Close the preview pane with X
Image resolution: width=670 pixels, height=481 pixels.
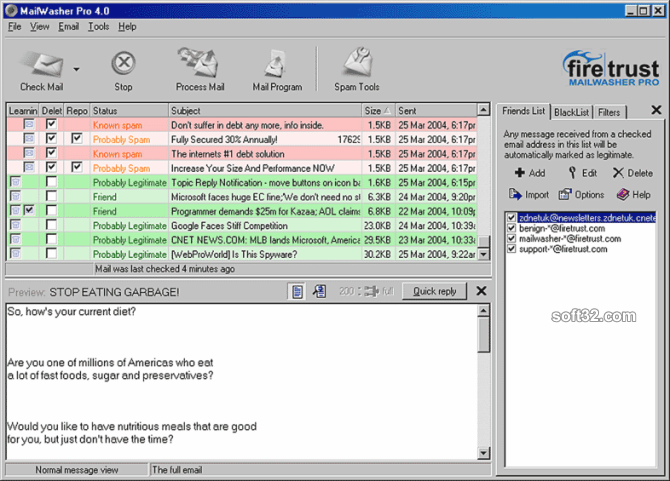[x=482, y=291]
